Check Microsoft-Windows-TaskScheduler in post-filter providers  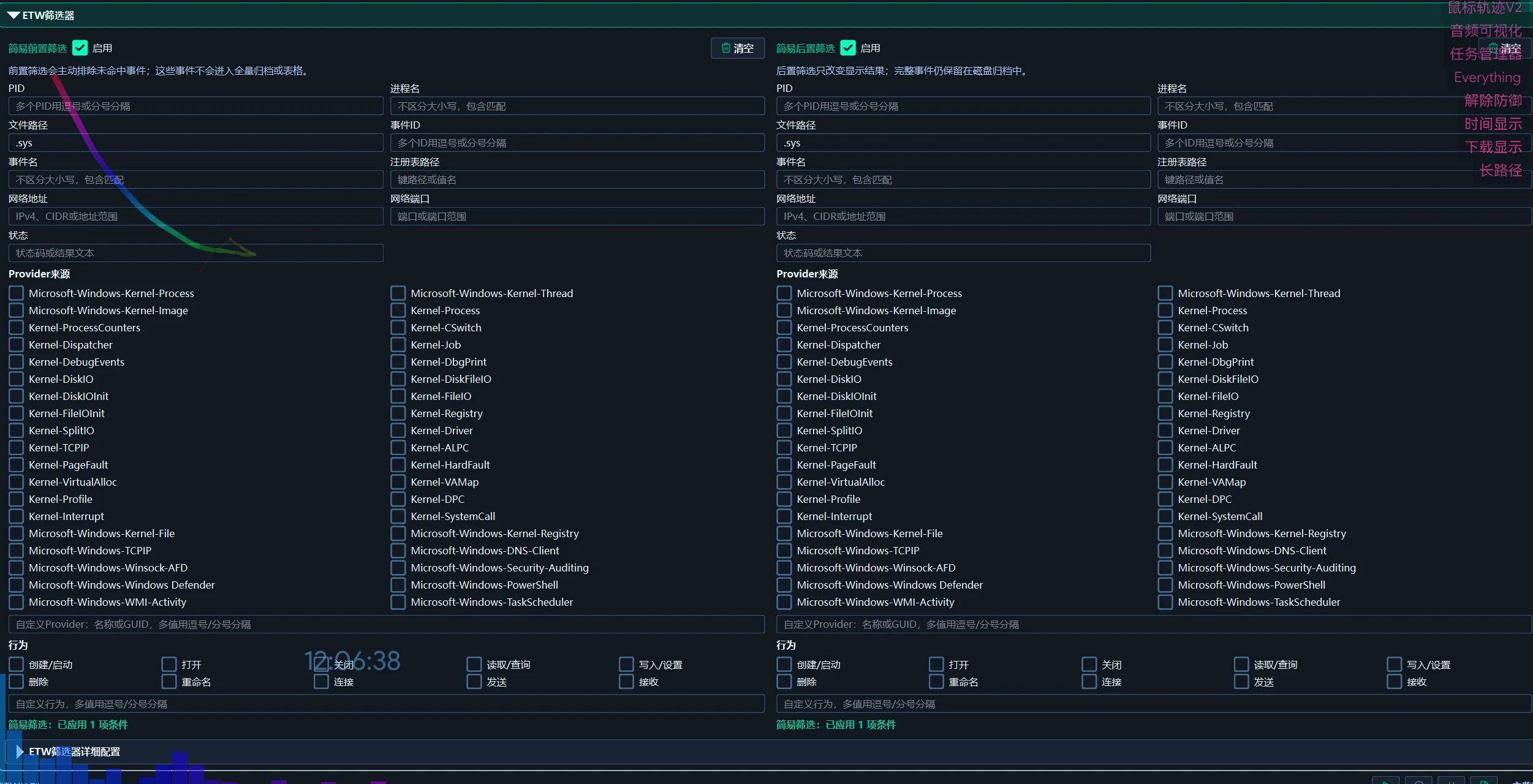click(x=1165, y=602)
